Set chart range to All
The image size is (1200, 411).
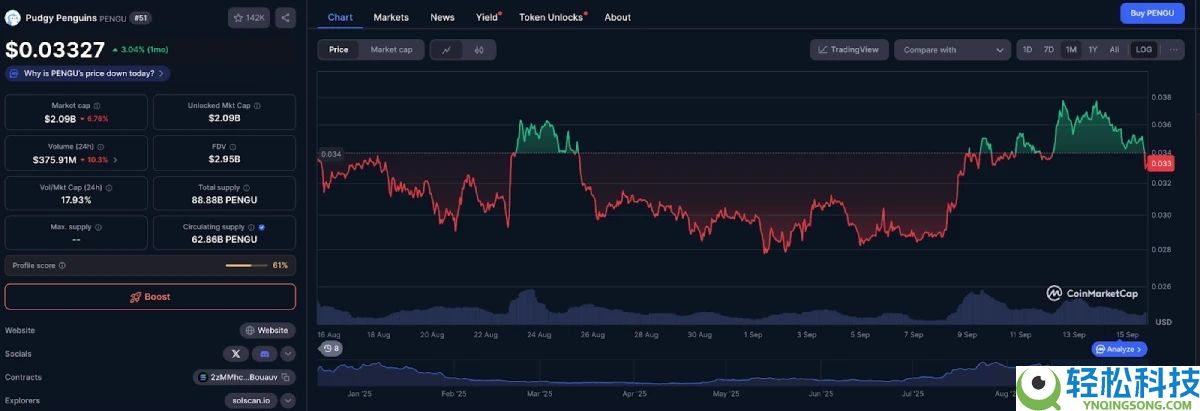pos(1114,50)
